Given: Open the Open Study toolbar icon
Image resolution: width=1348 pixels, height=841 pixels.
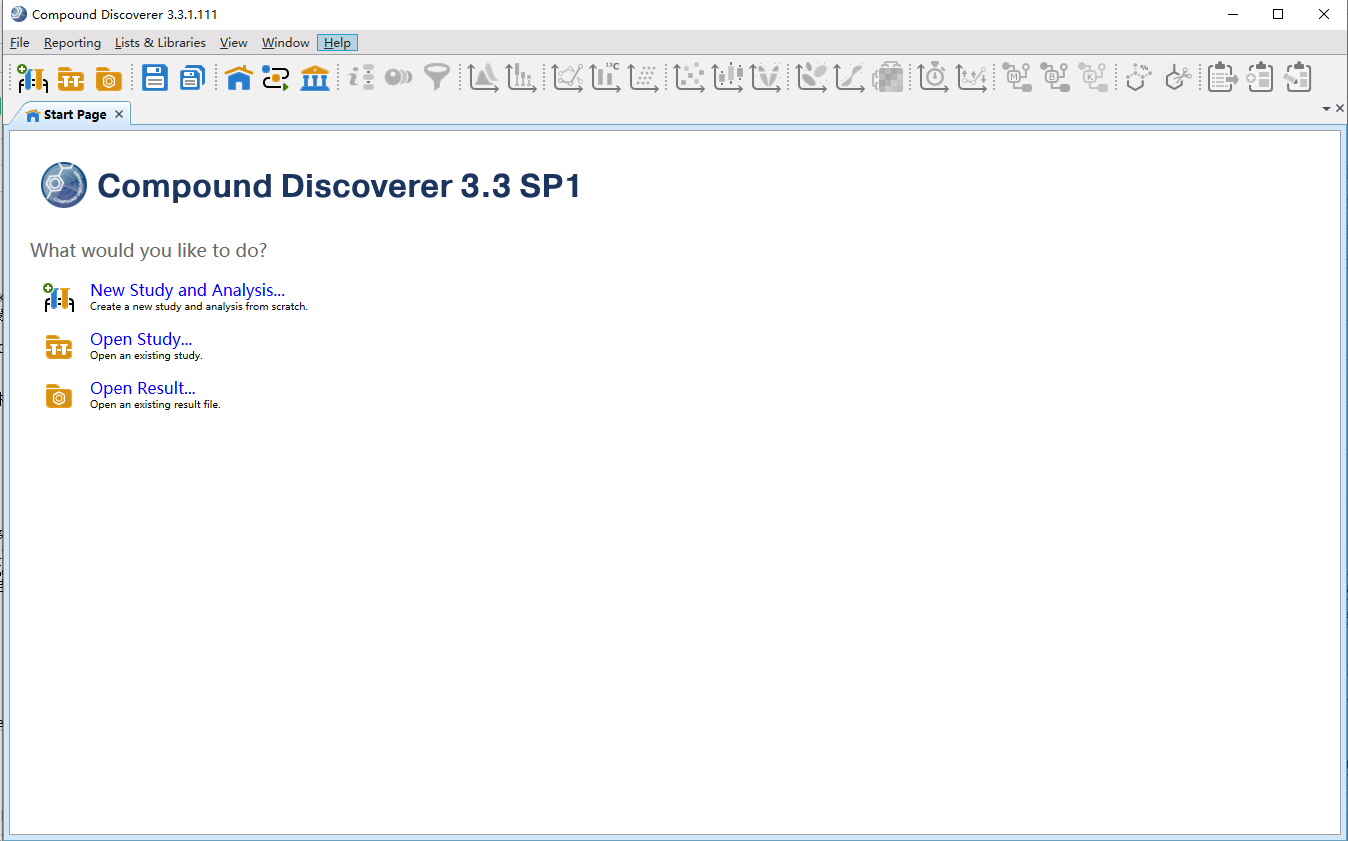Looking at the screenshot, I should tap(70, 77).
